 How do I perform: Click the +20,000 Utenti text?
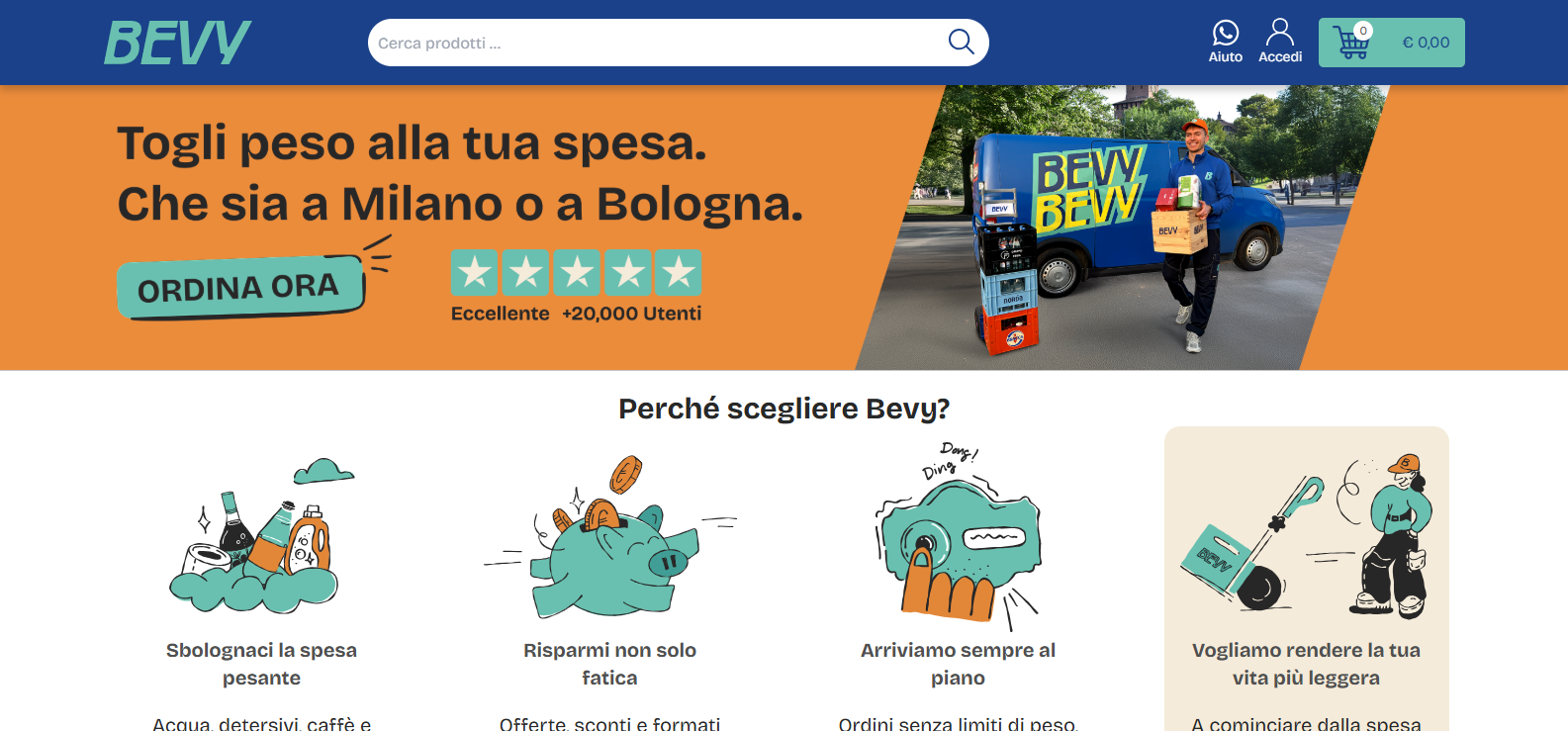[x=631, y=314]
